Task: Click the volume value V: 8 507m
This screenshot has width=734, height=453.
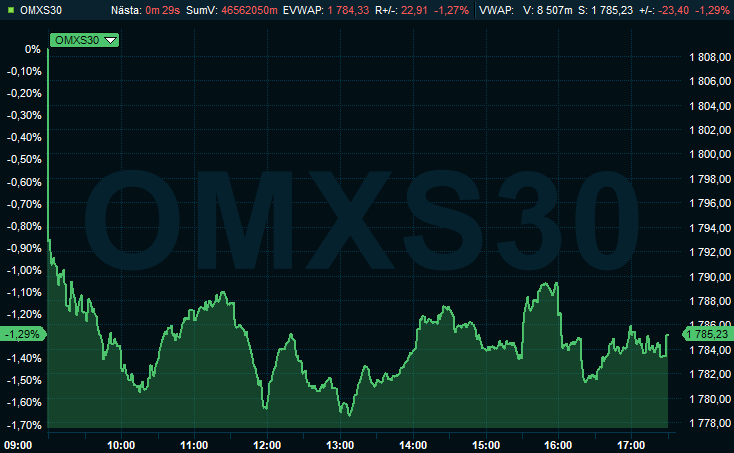Action: [x=548, y=10]
